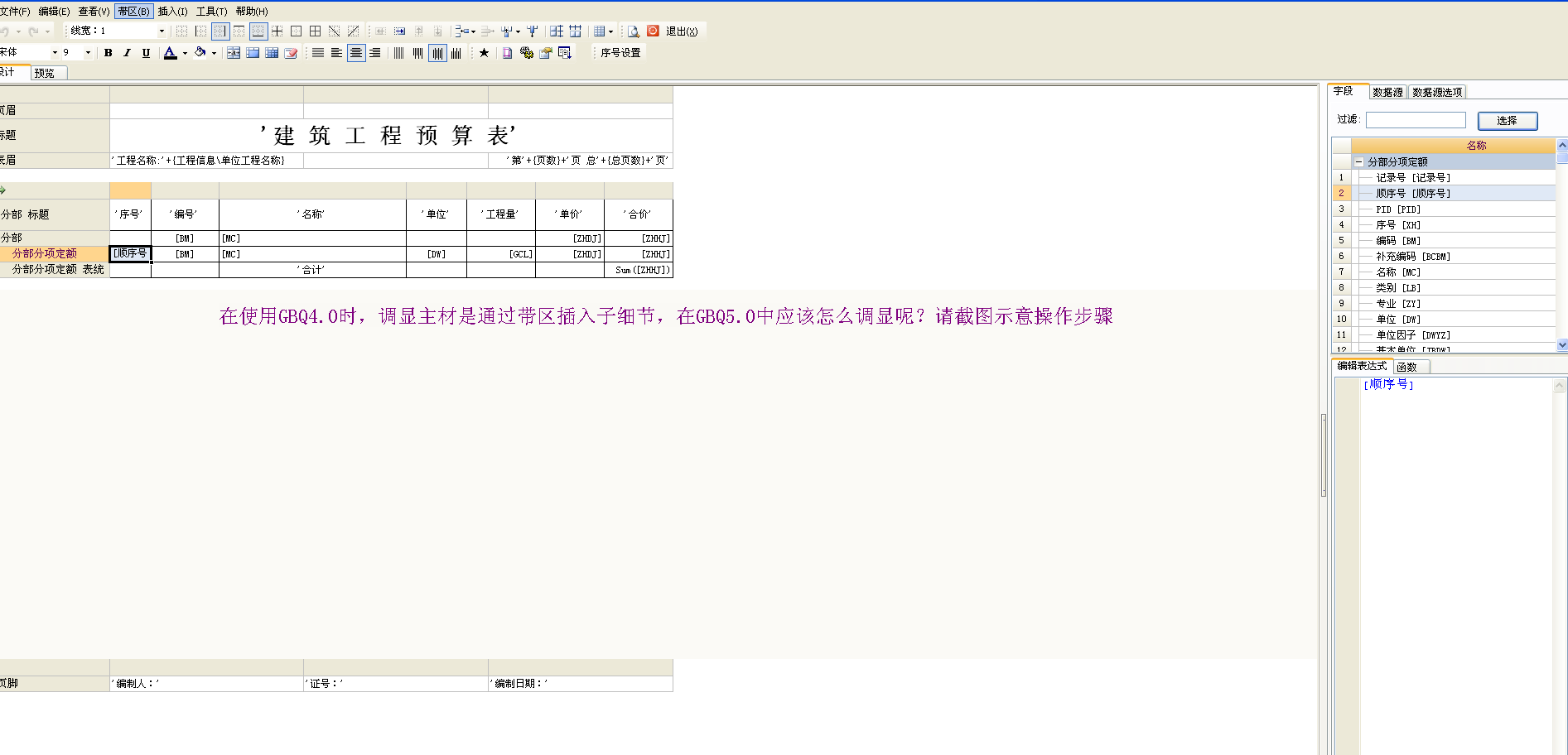The image size is (1568, 755).
Task: Open the 工具(T) menu
Action: pos(211,12)
